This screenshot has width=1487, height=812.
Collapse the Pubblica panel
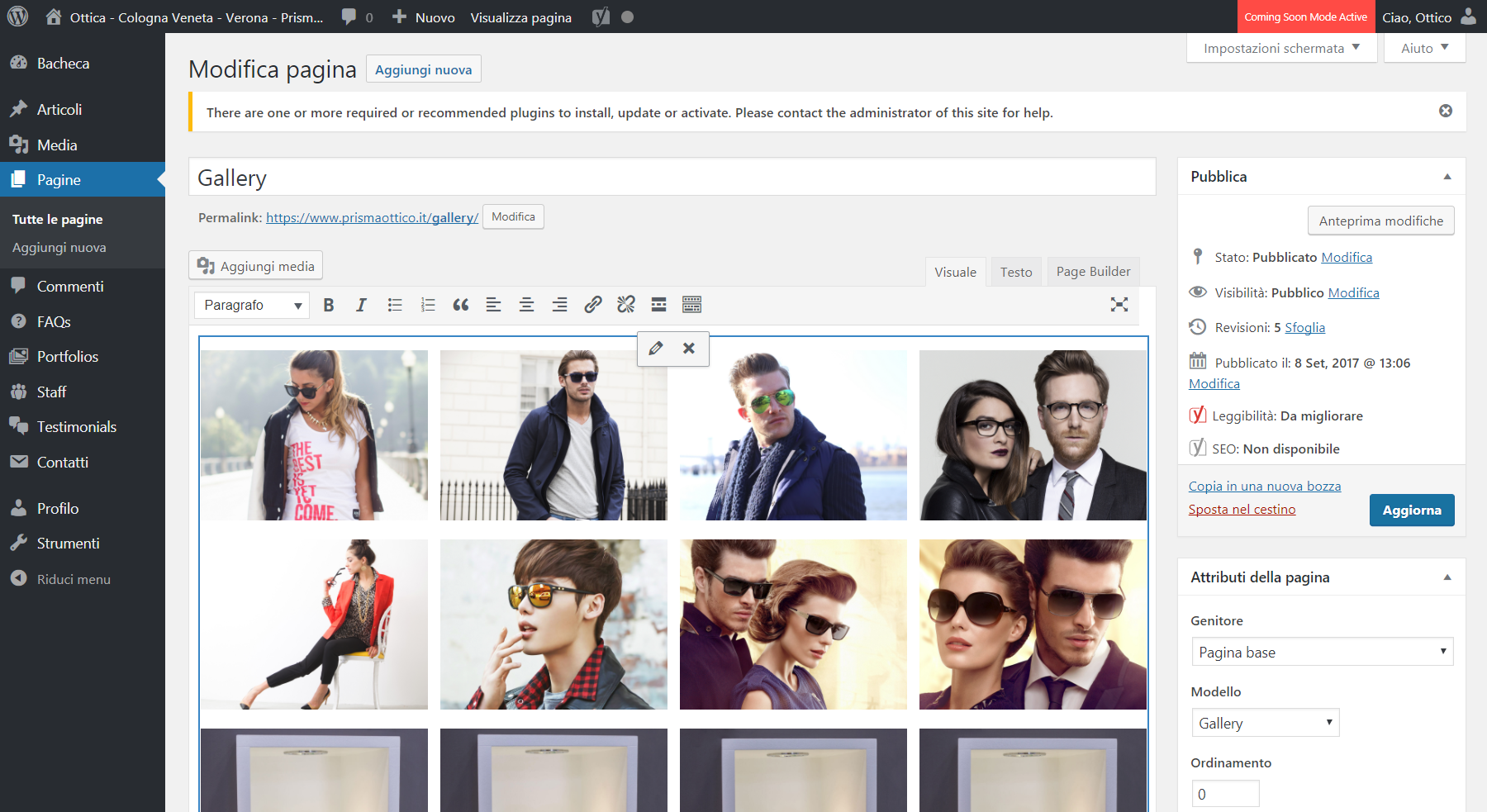coord(1447,177)
